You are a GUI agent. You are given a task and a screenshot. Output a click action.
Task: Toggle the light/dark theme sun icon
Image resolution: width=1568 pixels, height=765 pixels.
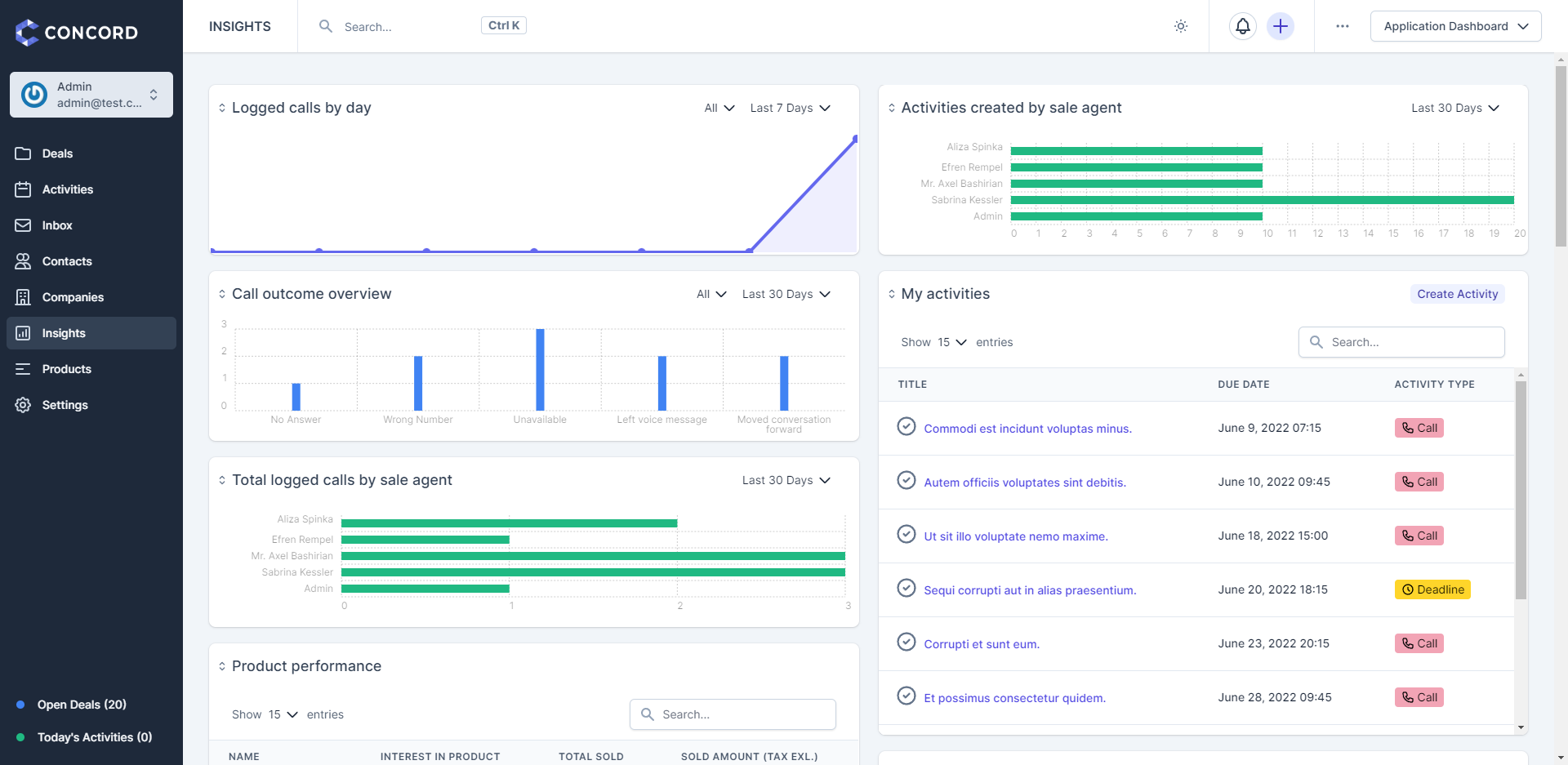1180,26
